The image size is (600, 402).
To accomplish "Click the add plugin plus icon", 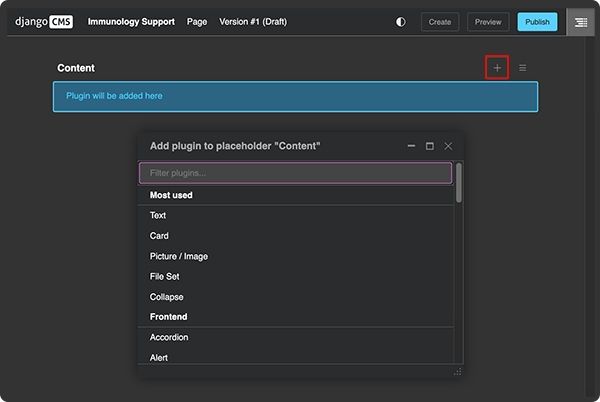I will (497, 68).
